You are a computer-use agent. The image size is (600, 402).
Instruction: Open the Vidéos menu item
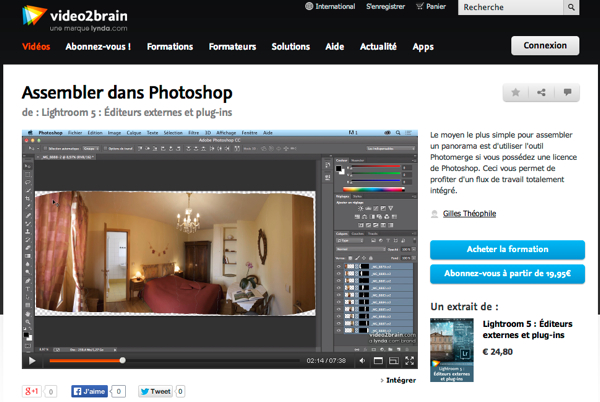(x=36, y=47)
